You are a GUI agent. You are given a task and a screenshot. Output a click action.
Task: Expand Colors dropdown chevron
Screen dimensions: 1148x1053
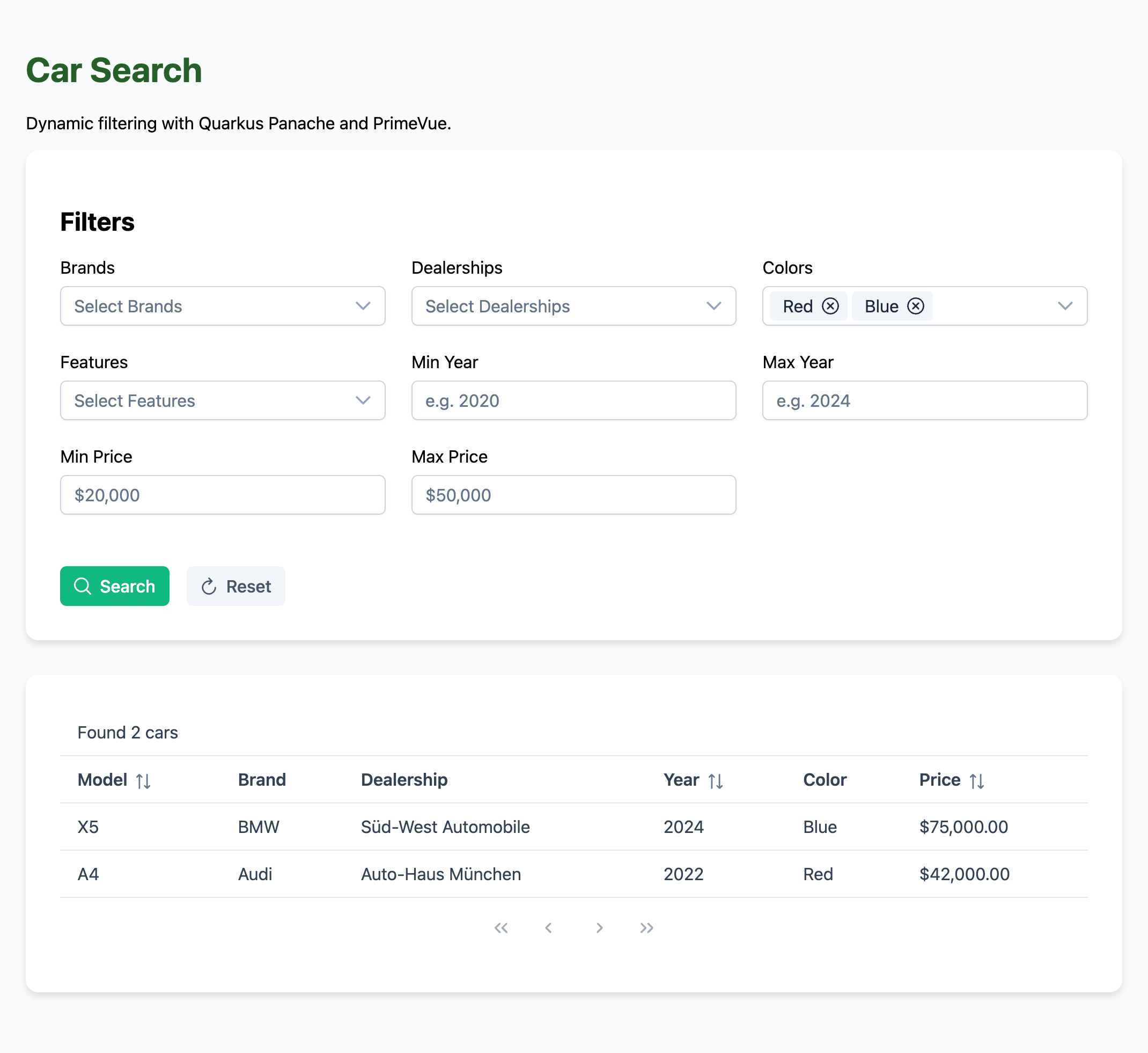tap(1065, 306)
